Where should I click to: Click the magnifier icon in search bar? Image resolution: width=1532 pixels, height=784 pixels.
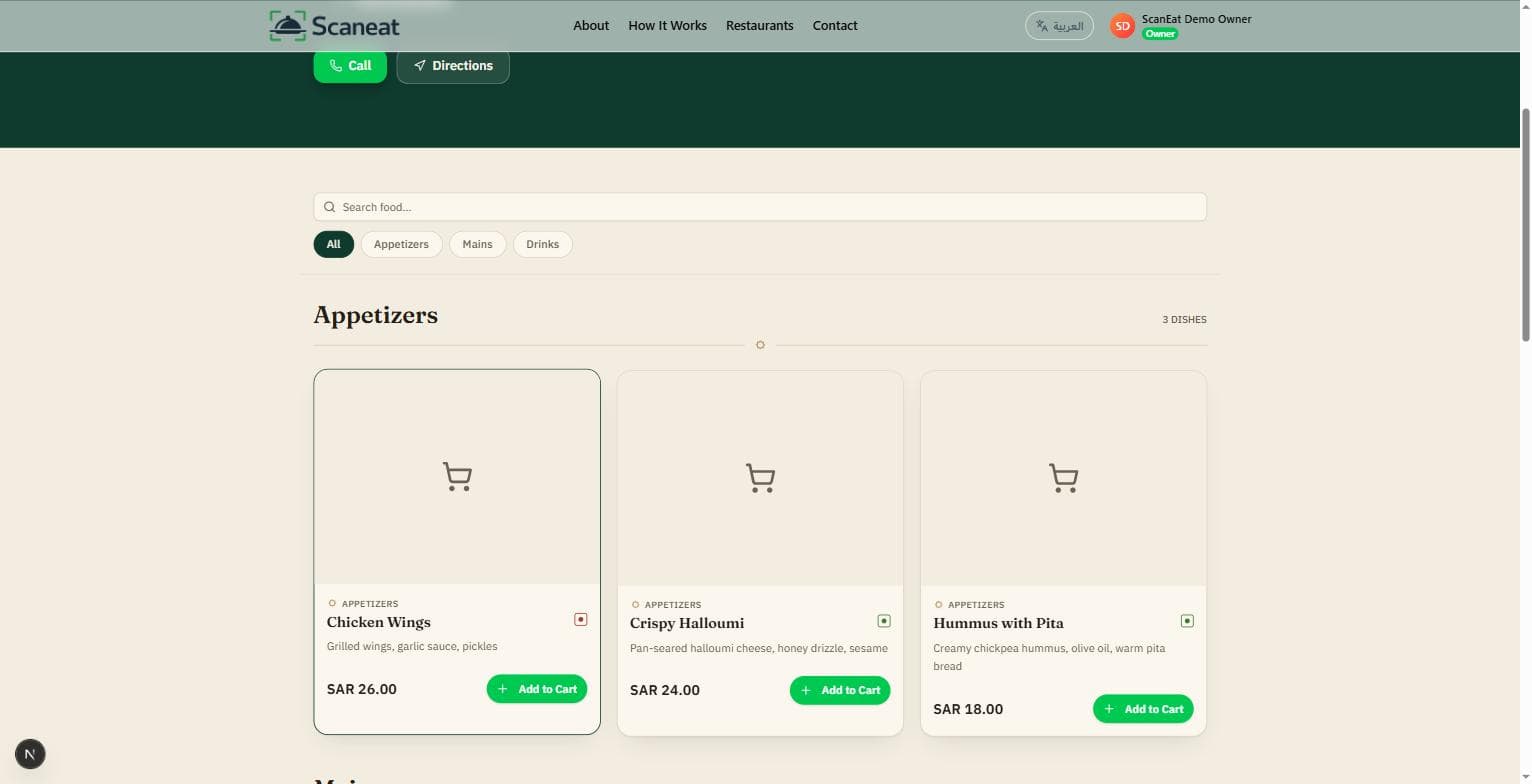329,207
